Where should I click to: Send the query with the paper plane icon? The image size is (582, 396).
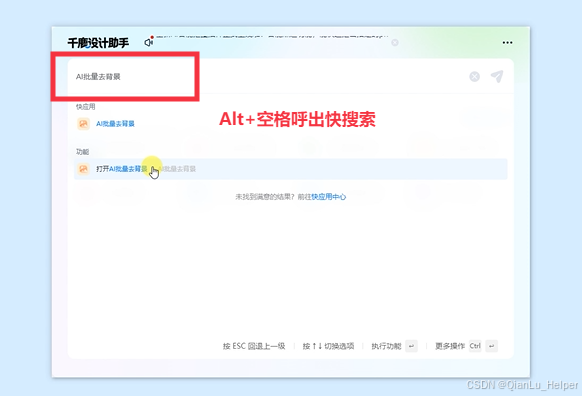tap(497, 76)
